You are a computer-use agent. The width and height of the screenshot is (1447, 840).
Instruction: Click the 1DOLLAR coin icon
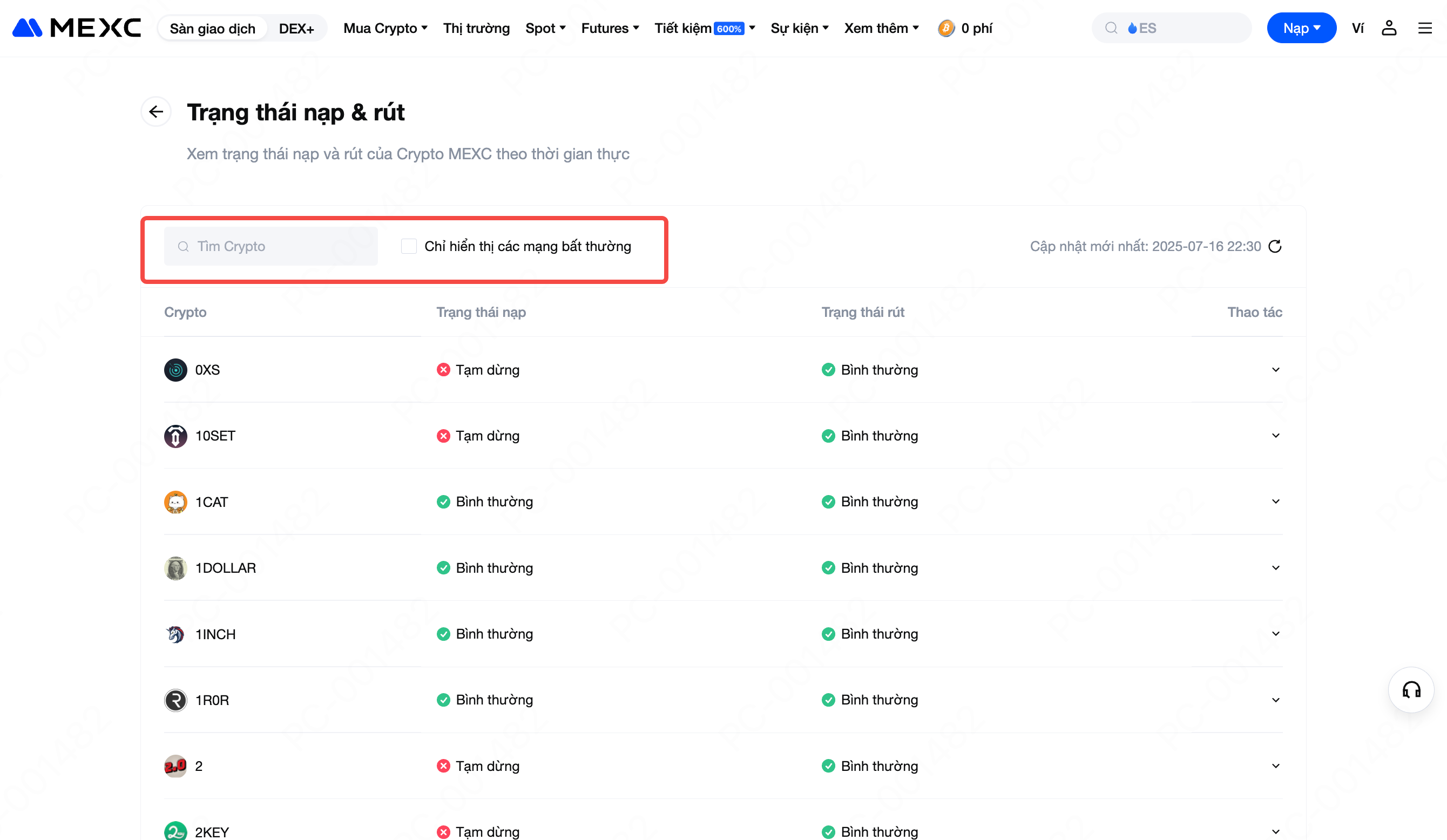(x=175, y=568)
